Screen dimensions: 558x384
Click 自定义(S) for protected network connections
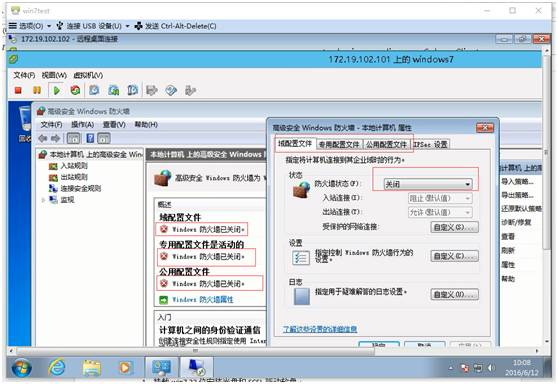[454, 227]
